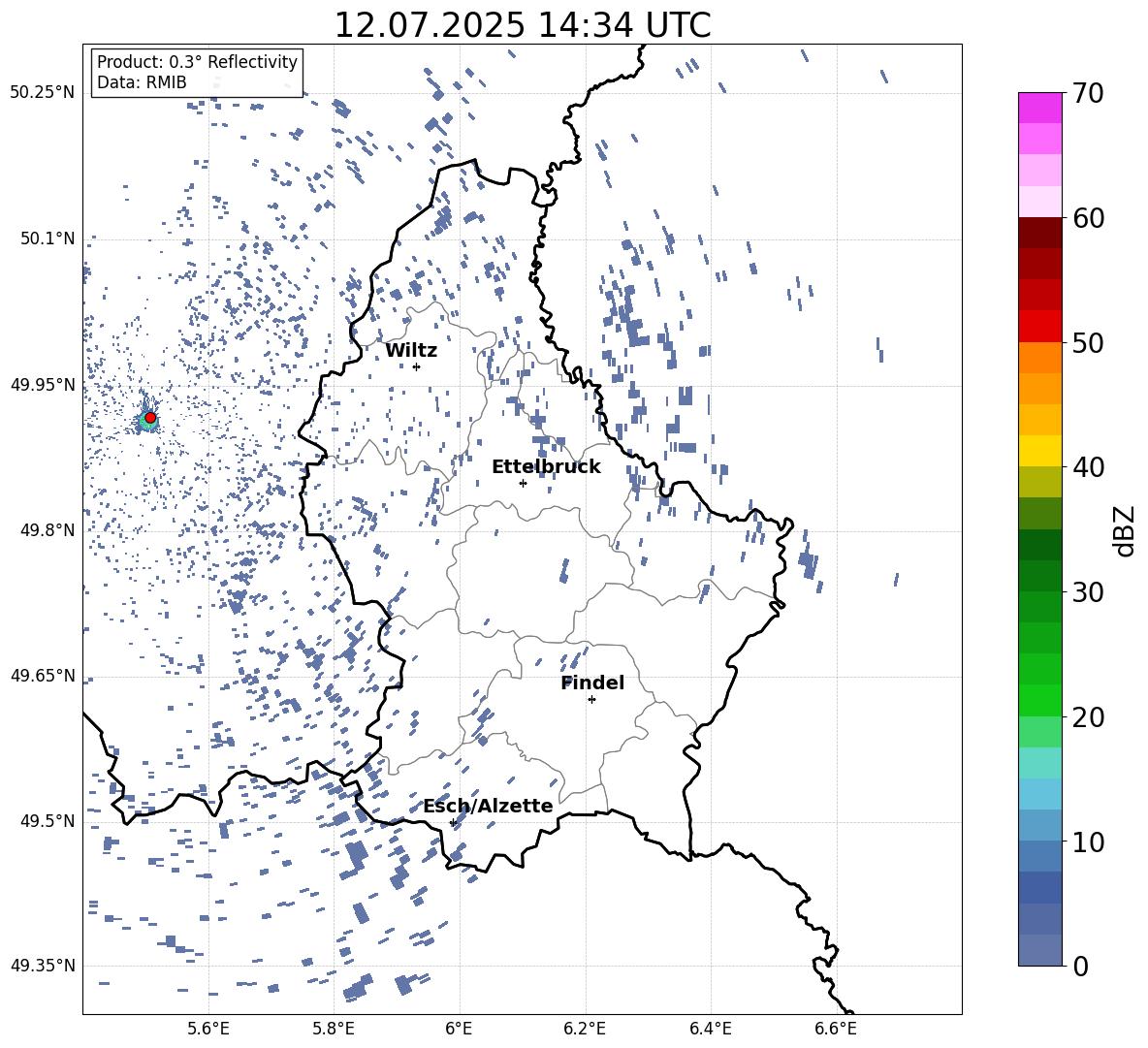Click the latitude label 49.5°N
Viewport: 1148px width, 1048px height.
coord(48,821)
